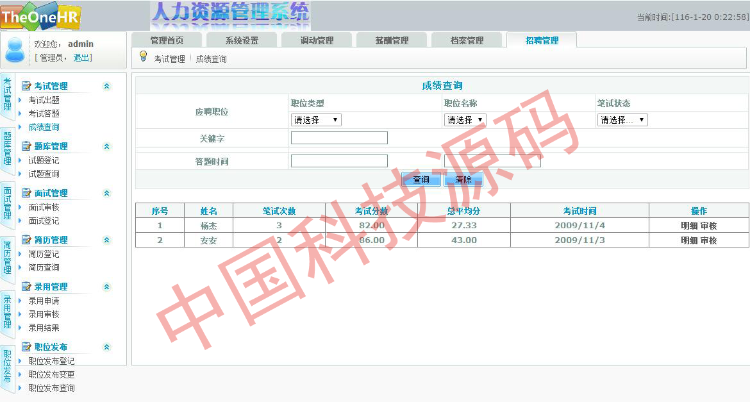Click the 总平均分 column header

click(x=463, y=211)
